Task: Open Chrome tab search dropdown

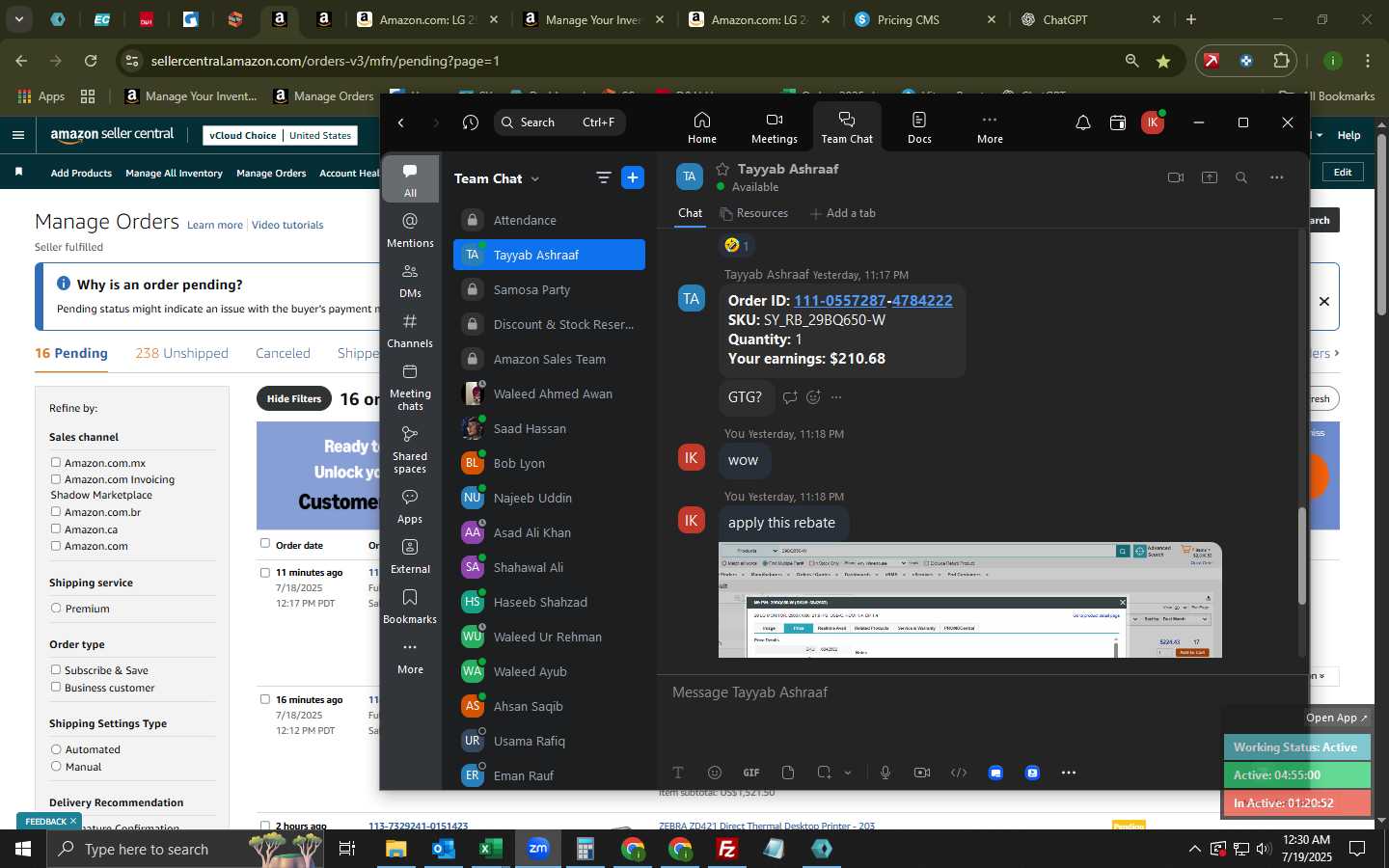Action: click(18, 19)
